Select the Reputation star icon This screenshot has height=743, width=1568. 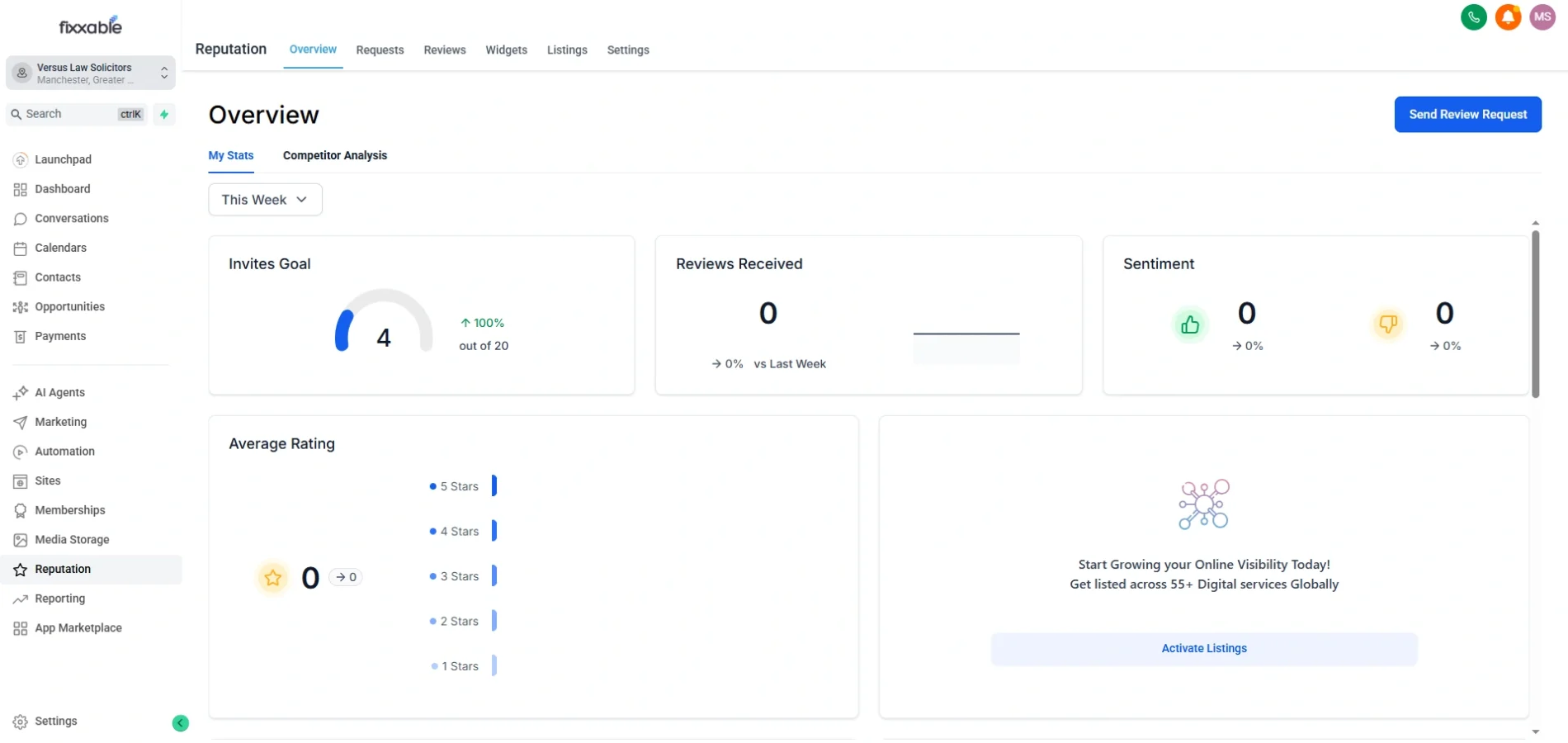[x=21, y=569]
